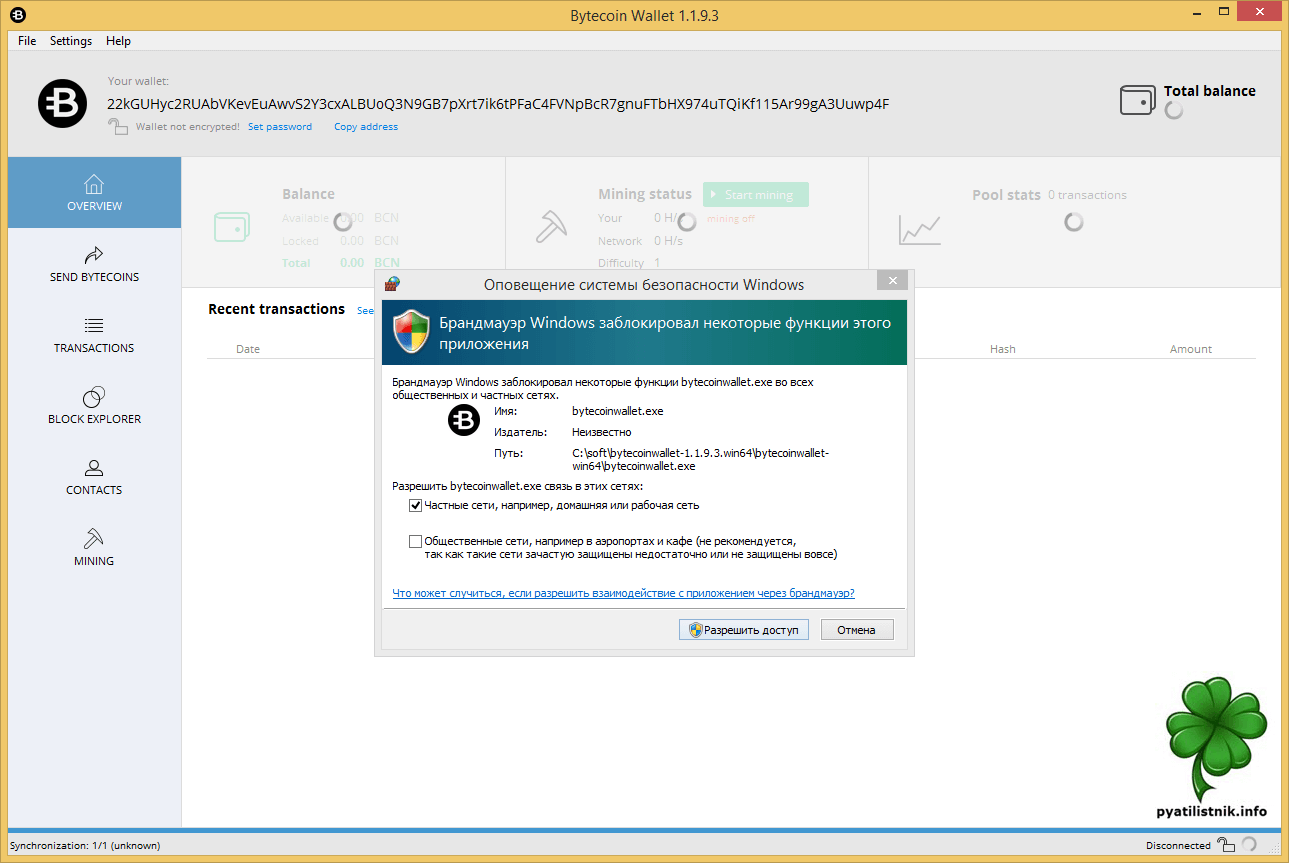Viewport: 1289px width, 863px height.
Task: Click the wallet icon in Balance panel
Action: click(232, 226)
